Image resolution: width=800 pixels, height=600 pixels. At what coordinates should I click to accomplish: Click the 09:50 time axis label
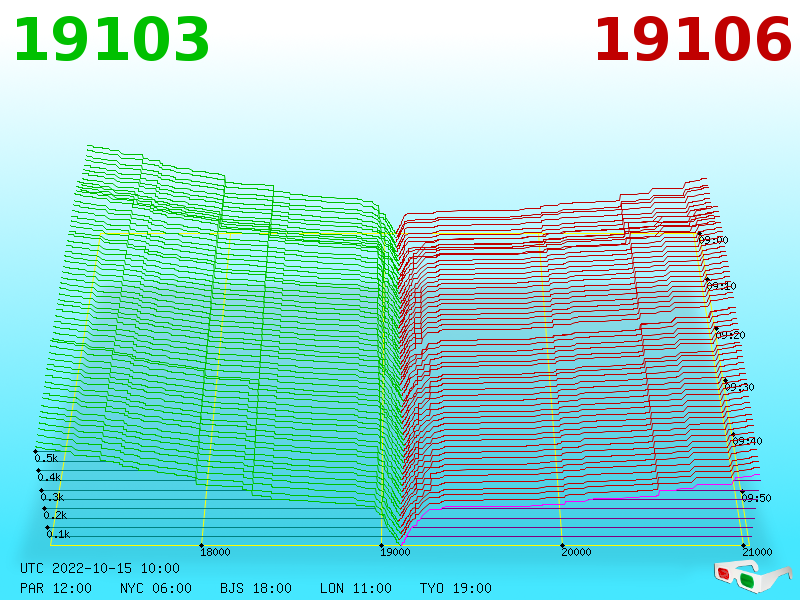(756, 498)
